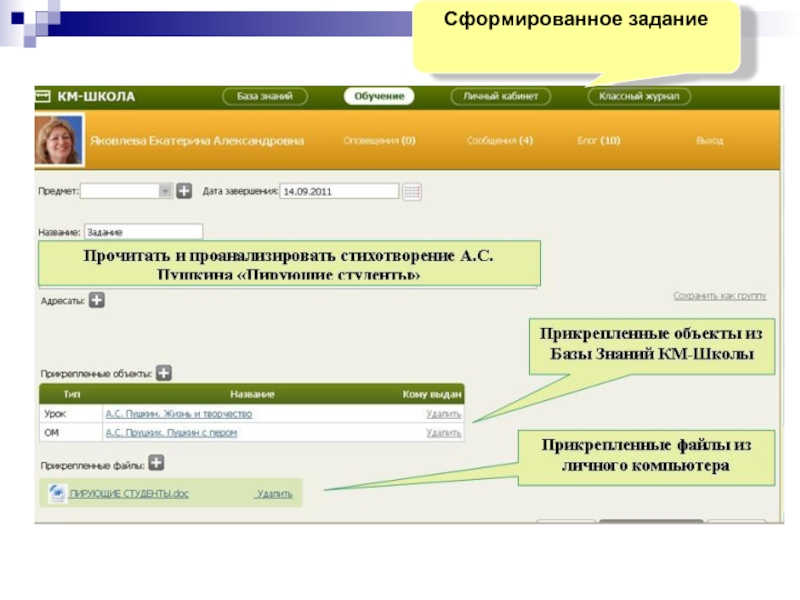The height and width of the screenshot is (600, 800).
Task: Open lesson А.С. Пушкин. Жизнь и творчество
Action: pos(179,414)
